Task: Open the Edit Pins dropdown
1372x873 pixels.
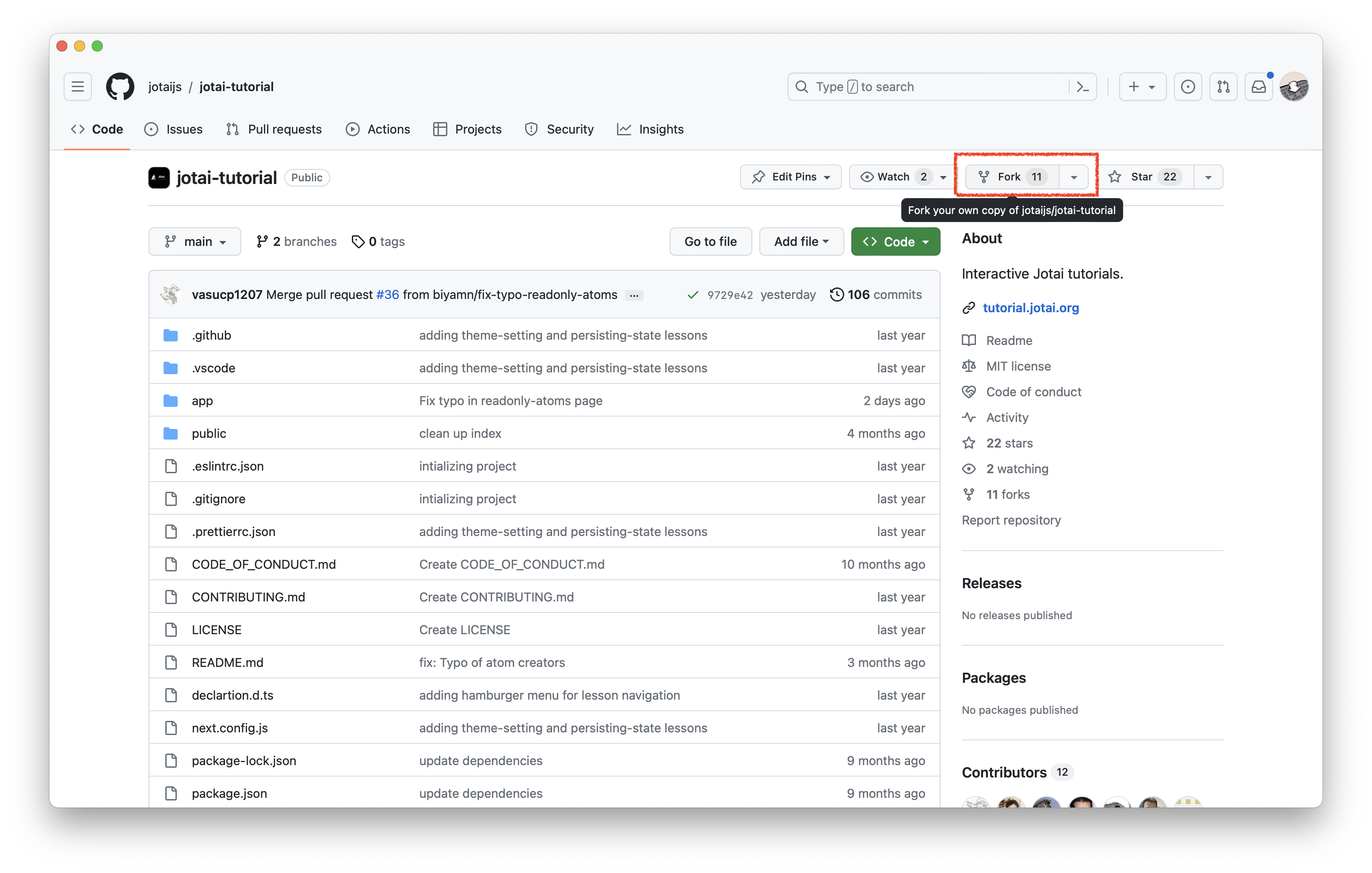Action: point(790,177)
